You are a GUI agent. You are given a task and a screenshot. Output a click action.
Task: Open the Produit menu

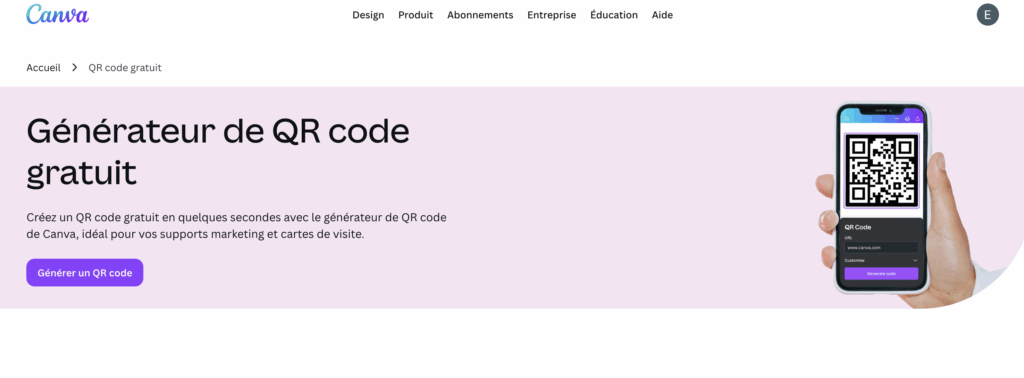pos(415,15)
